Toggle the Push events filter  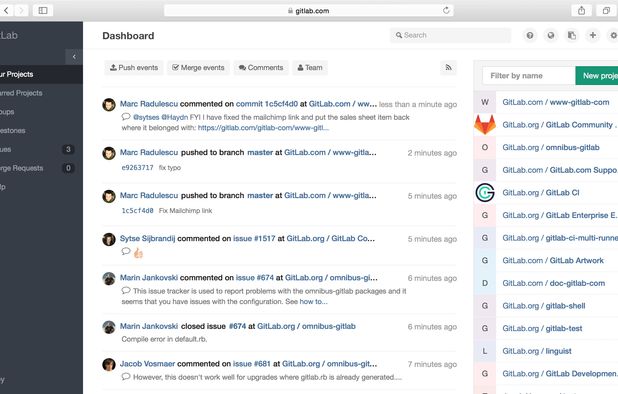click(134, 68)
